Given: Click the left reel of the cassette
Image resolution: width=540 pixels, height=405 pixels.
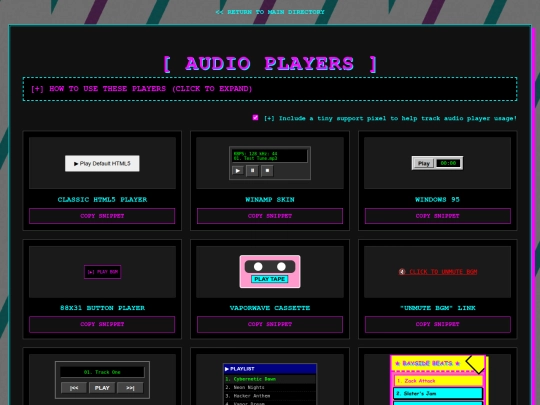Looking at the screenshot, I should click(258, 266).
